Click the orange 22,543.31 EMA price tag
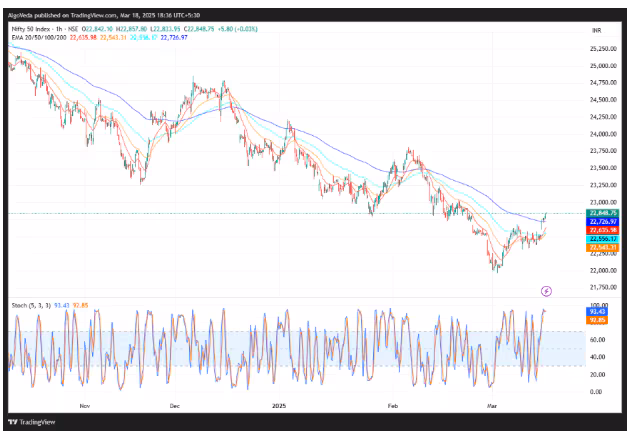Screen dimensions: 630x438 (602, 248)
